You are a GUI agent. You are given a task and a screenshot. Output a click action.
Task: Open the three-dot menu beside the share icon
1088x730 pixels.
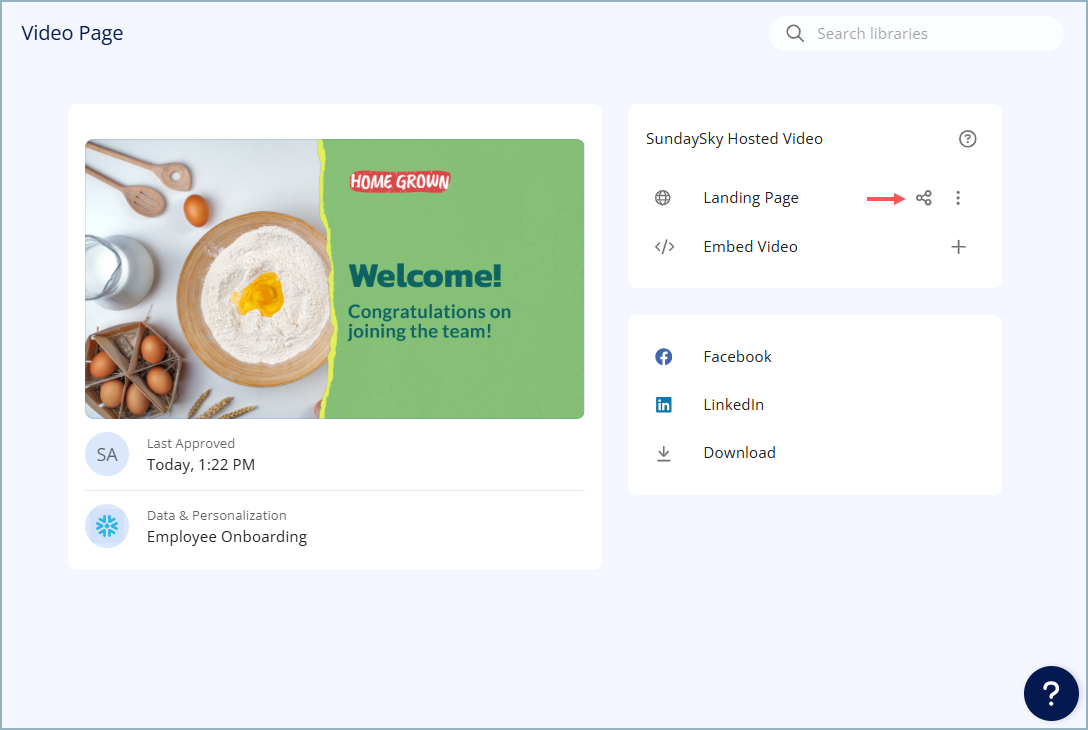click(958, 197)
